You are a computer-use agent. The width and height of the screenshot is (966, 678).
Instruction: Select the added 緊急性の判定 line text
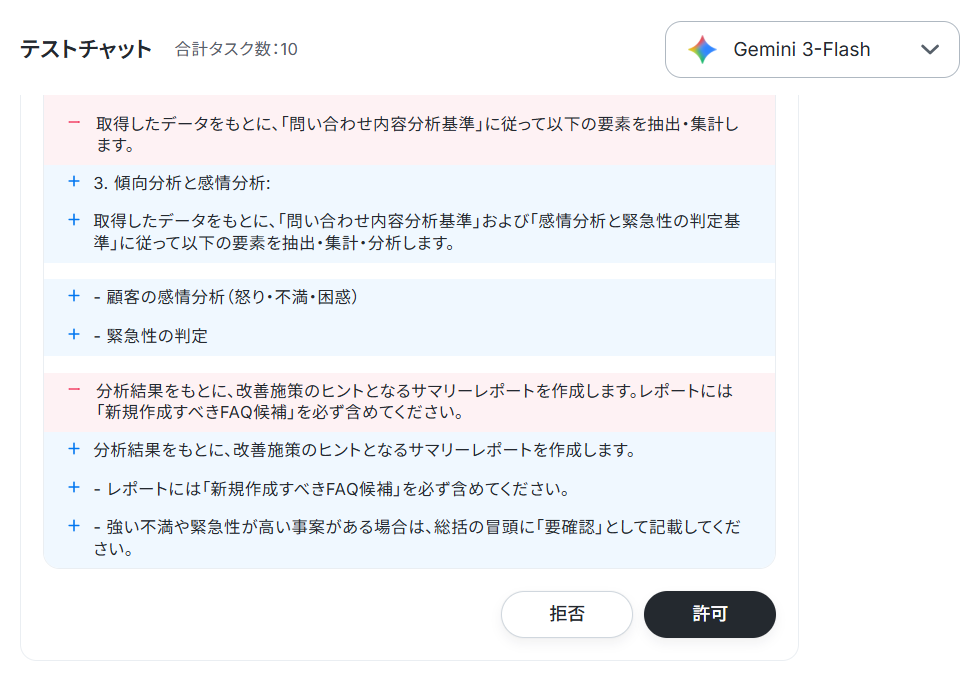pos(151,336)
